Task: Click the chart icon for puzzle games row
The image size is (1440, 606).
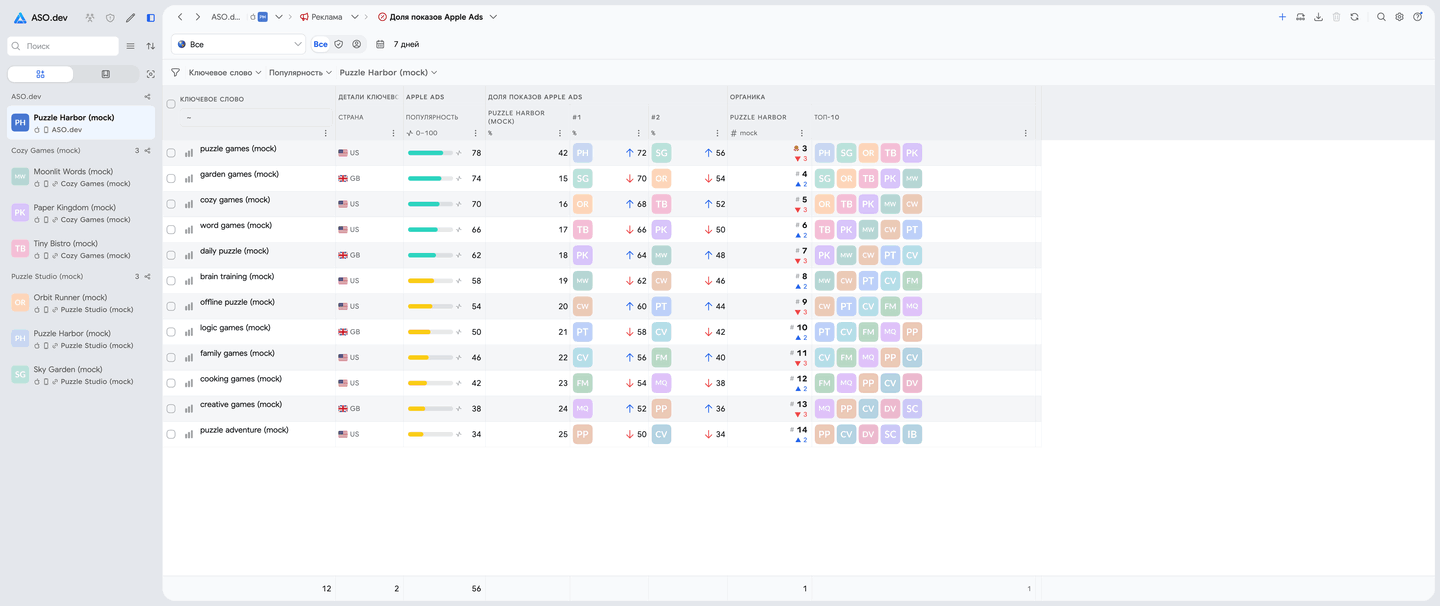Action: click(x=189, y=153)
